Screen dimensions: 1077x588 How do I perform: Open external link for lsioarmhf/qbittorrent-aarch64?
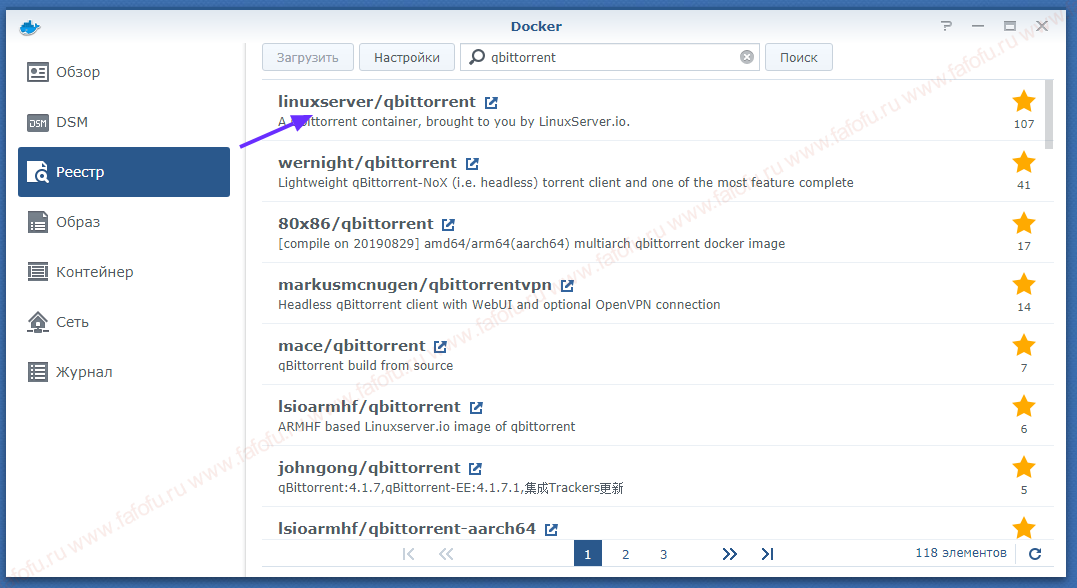coord(551,530)
